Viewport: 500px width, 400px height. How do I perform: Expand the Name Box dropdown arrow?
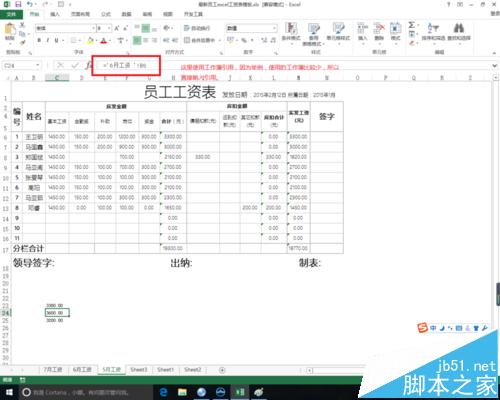[x=38, y=65]
